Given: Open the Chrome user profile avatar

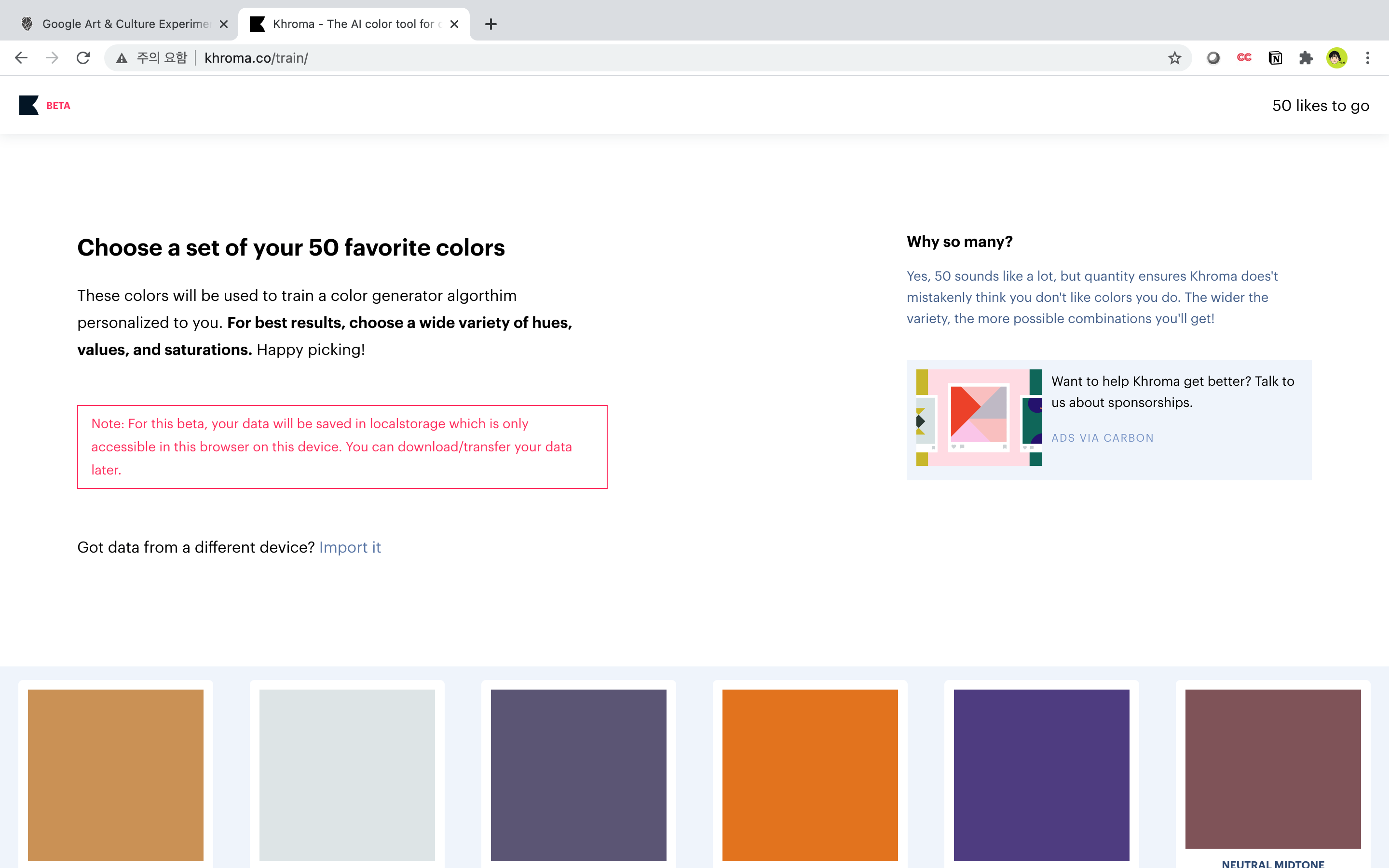Looking at the screenshot, I should click(x=1336, y=58).
